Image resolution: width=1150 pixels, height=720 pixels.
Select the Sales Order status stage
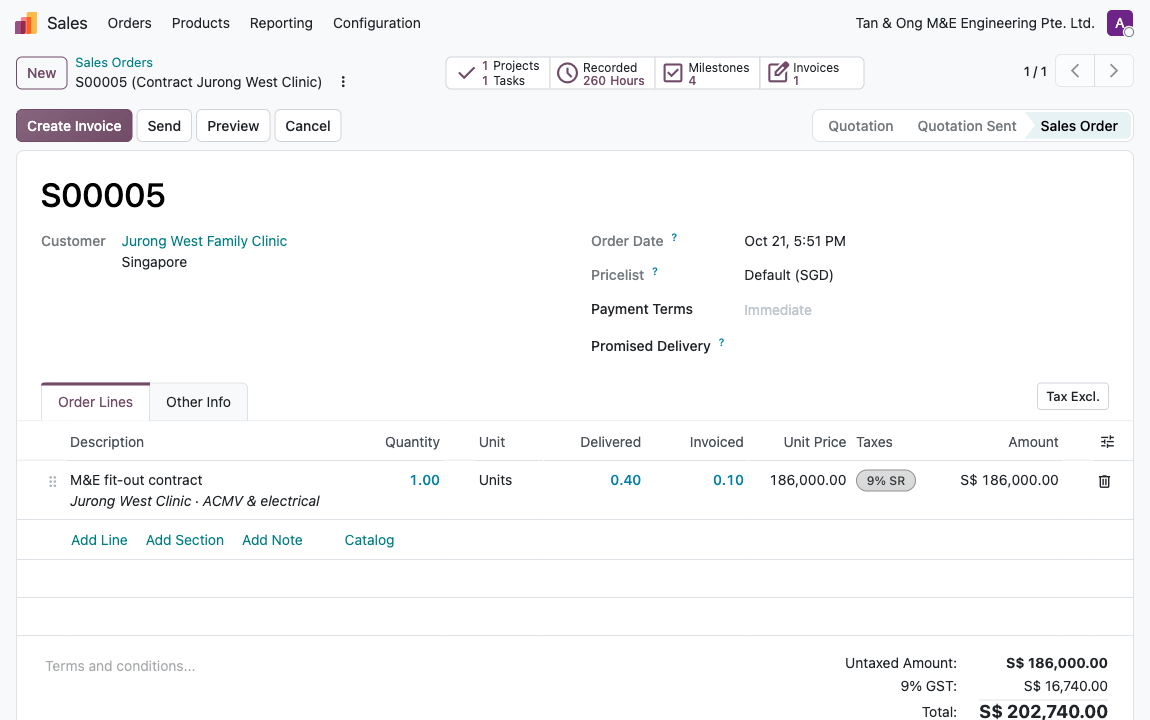pyautogui.click(x=1079, y=125)
